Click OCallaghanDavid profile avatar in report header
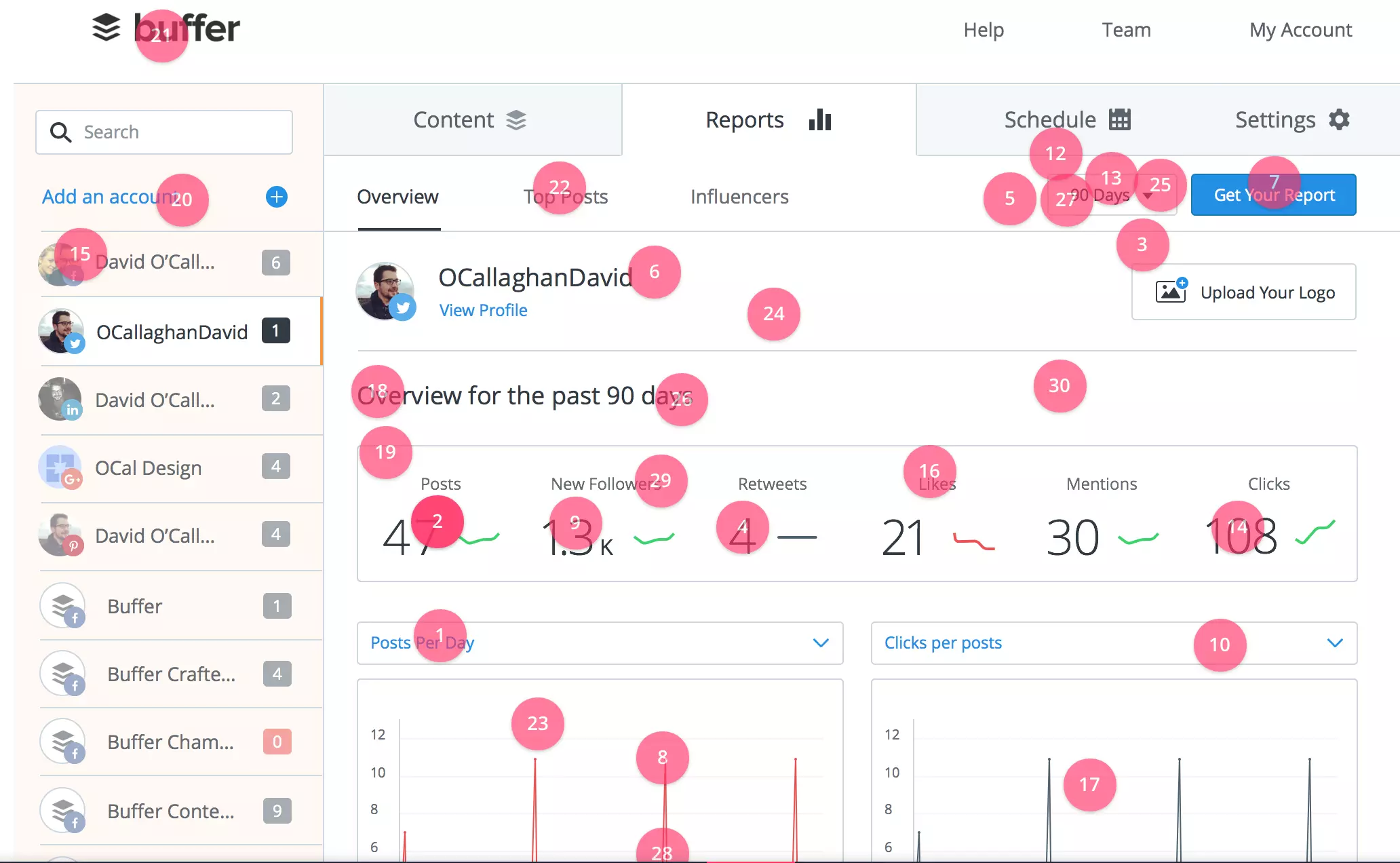The height and width of the screenshot is (863, 1400). (385, 292)
